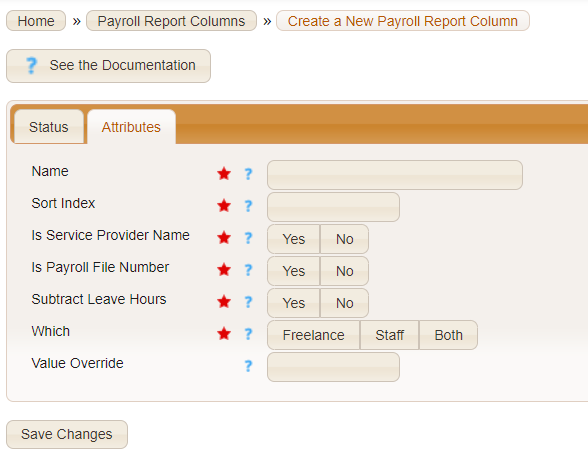Image resolution: width=588 pixels, height=462 pixels.
Task: Show help for Is Service Provider Name
Action: pyautogui.click(x=248, y=238)
